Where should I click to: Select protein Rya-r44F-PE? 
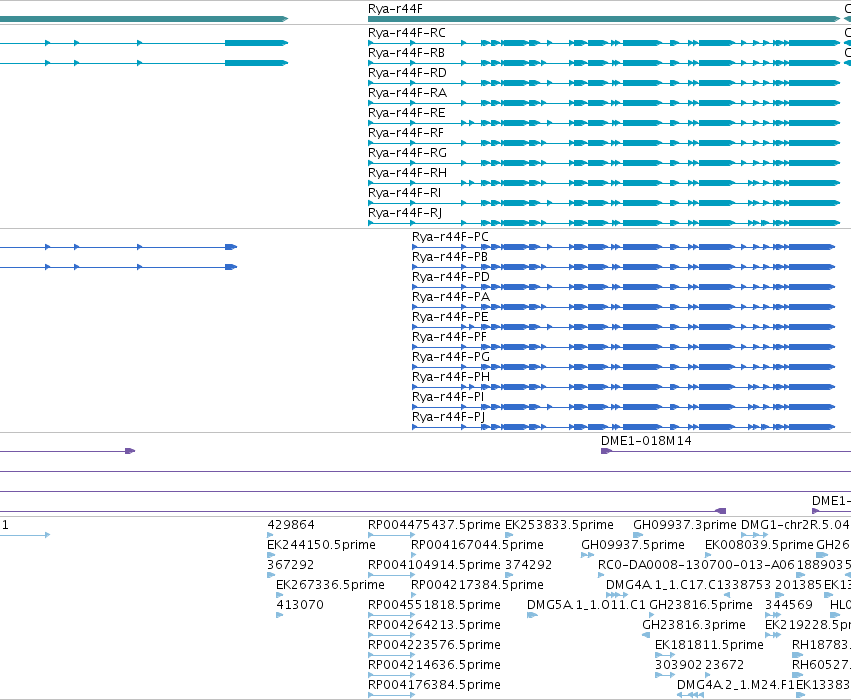[x=450, y=318]
